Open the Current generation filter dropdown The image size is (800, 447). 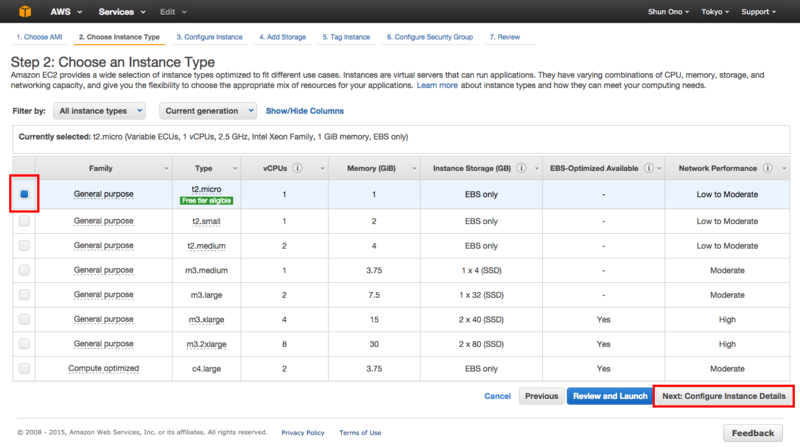tap(208, 111)
